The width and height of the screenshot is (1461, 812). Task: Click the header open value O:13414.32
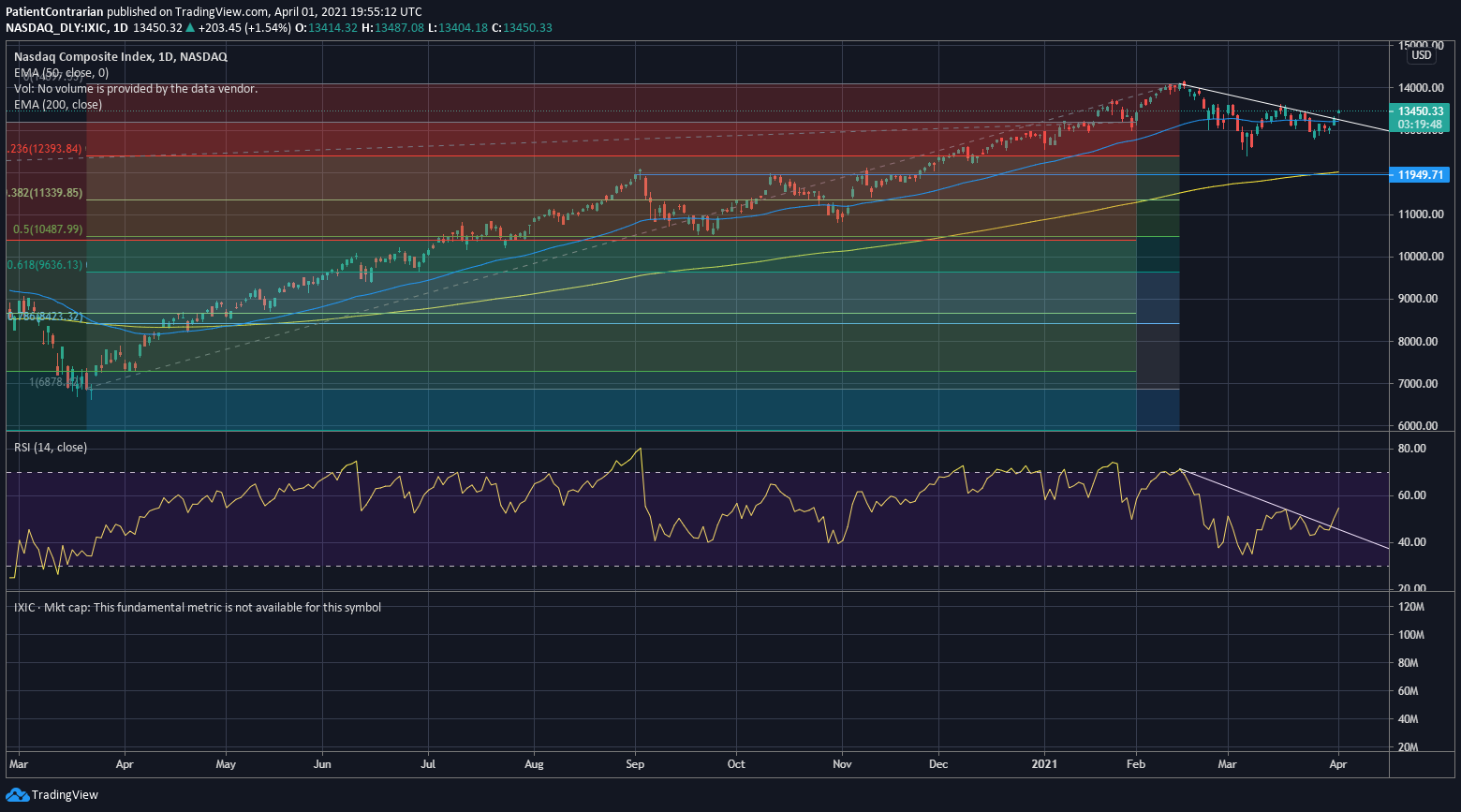327,28
